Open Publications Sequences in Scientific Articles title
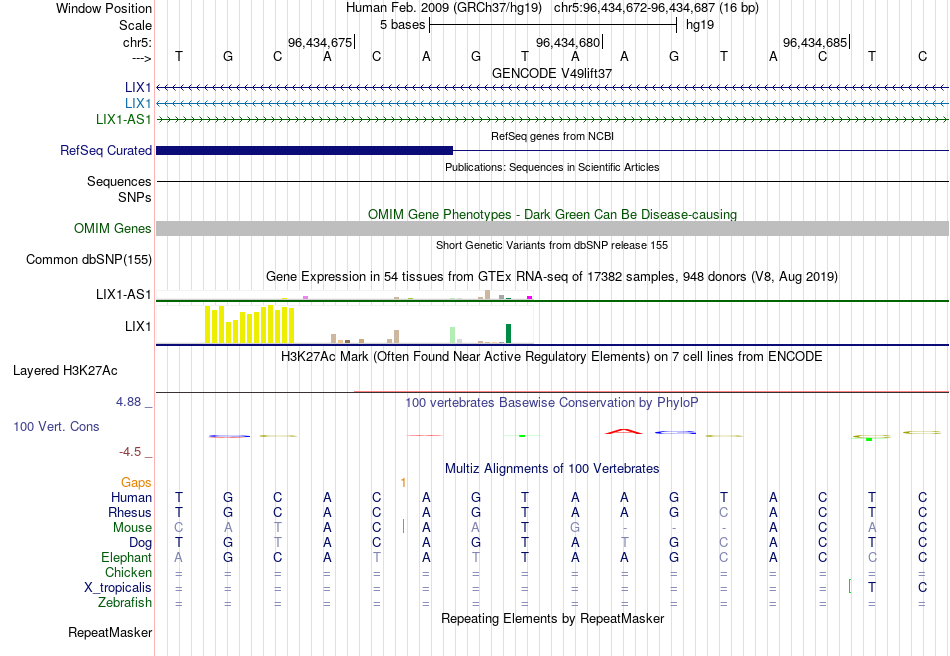 (x=552, y=167)
